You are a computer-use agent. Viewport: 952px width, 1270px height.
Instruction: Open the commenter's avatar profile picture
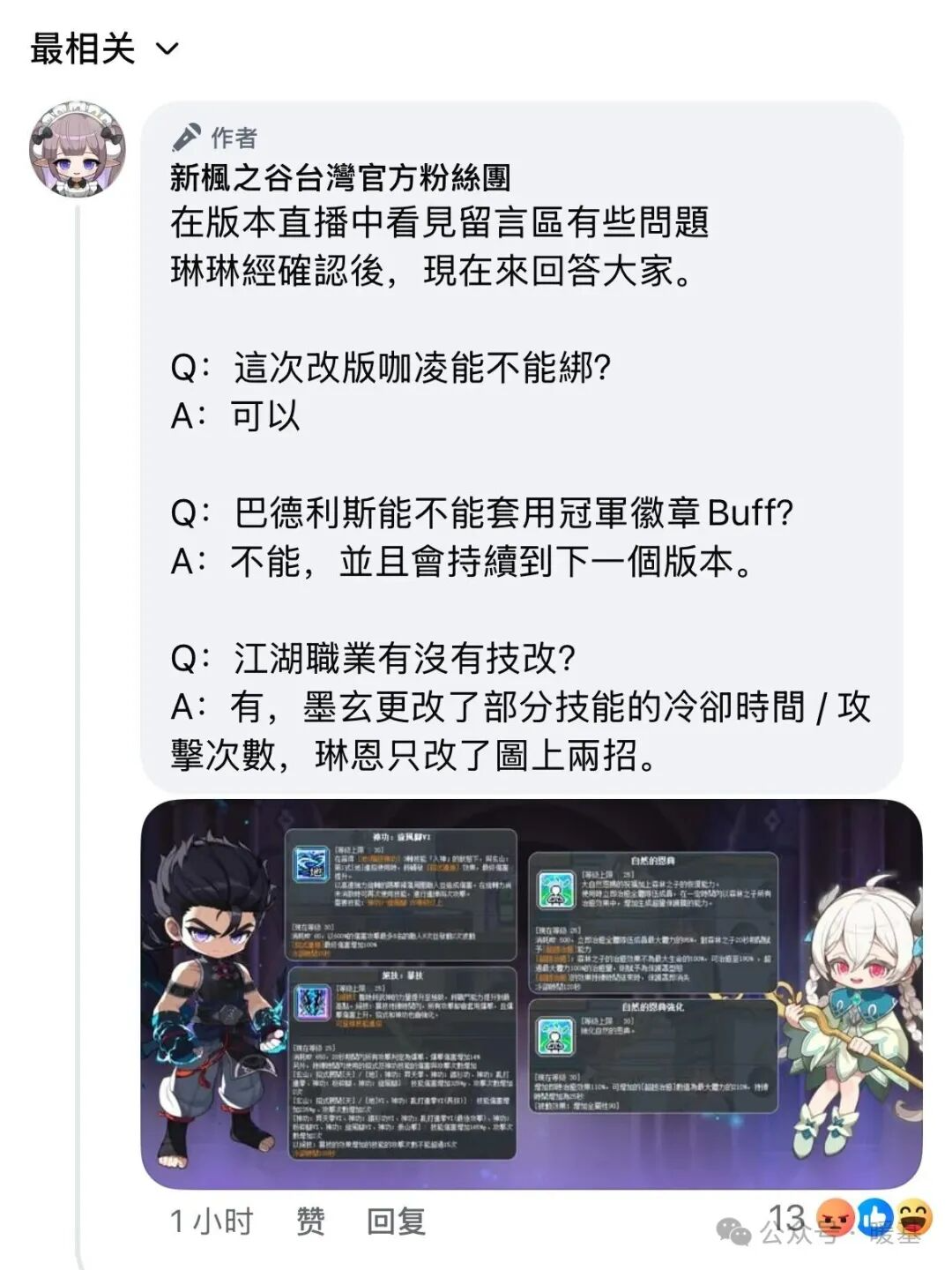coord(78,148)
